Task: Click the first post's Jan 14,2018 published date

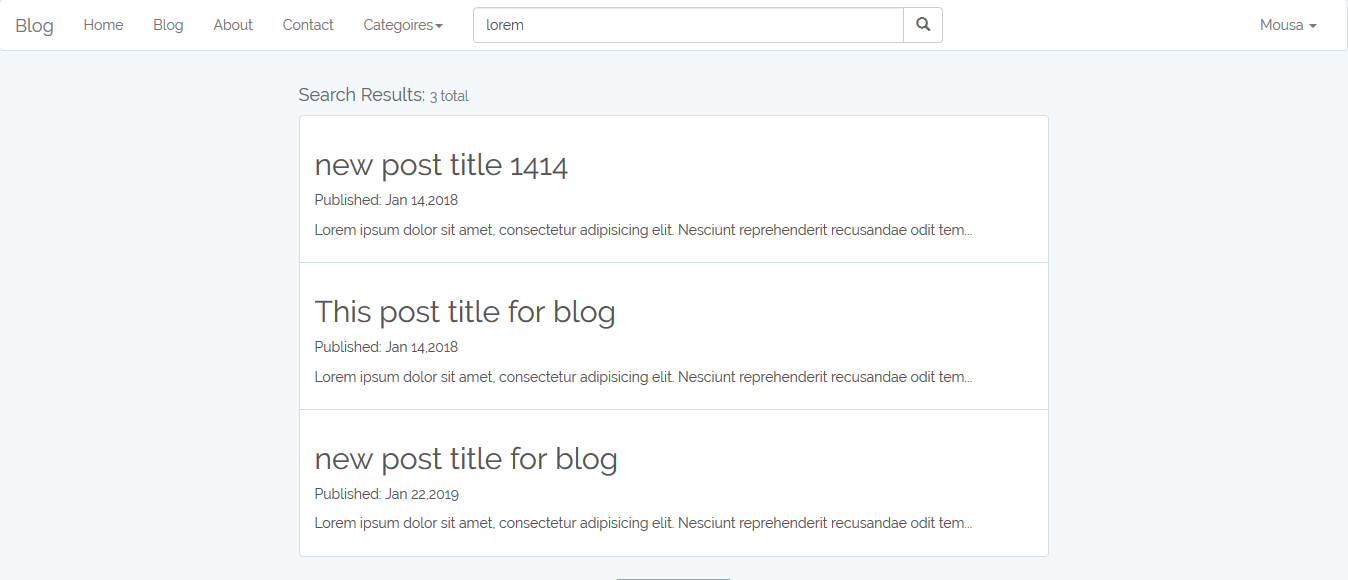Action: click(421, 200)
